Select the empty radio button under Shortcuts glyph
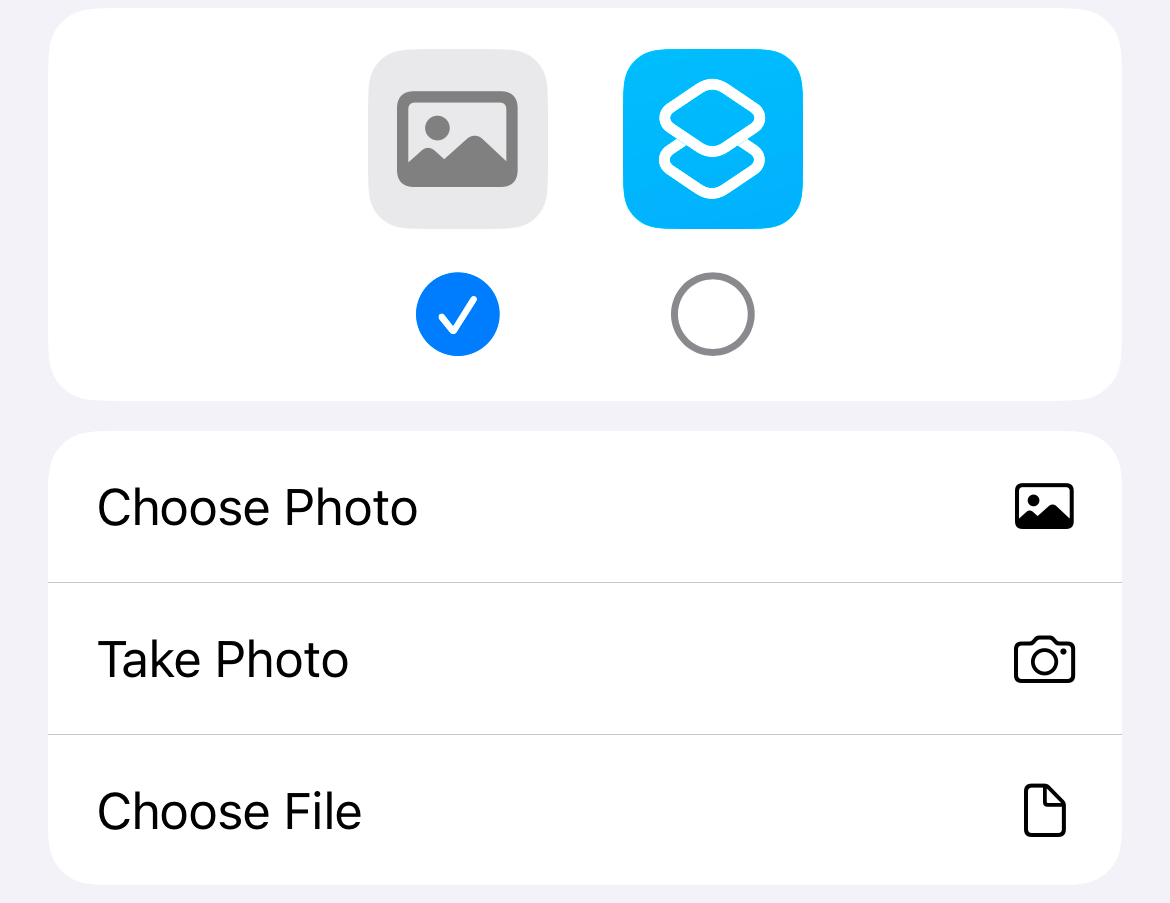 [712, 315]
